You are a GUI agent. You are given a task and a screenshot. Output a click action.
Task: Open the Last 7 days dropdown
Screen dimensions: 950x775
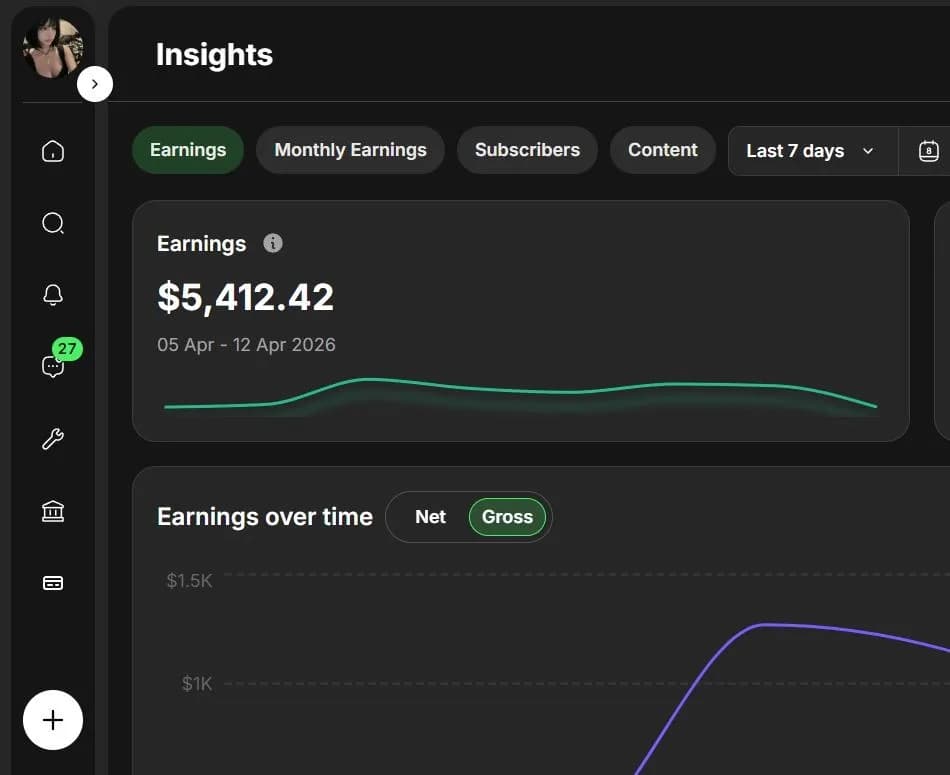[811, 151]
